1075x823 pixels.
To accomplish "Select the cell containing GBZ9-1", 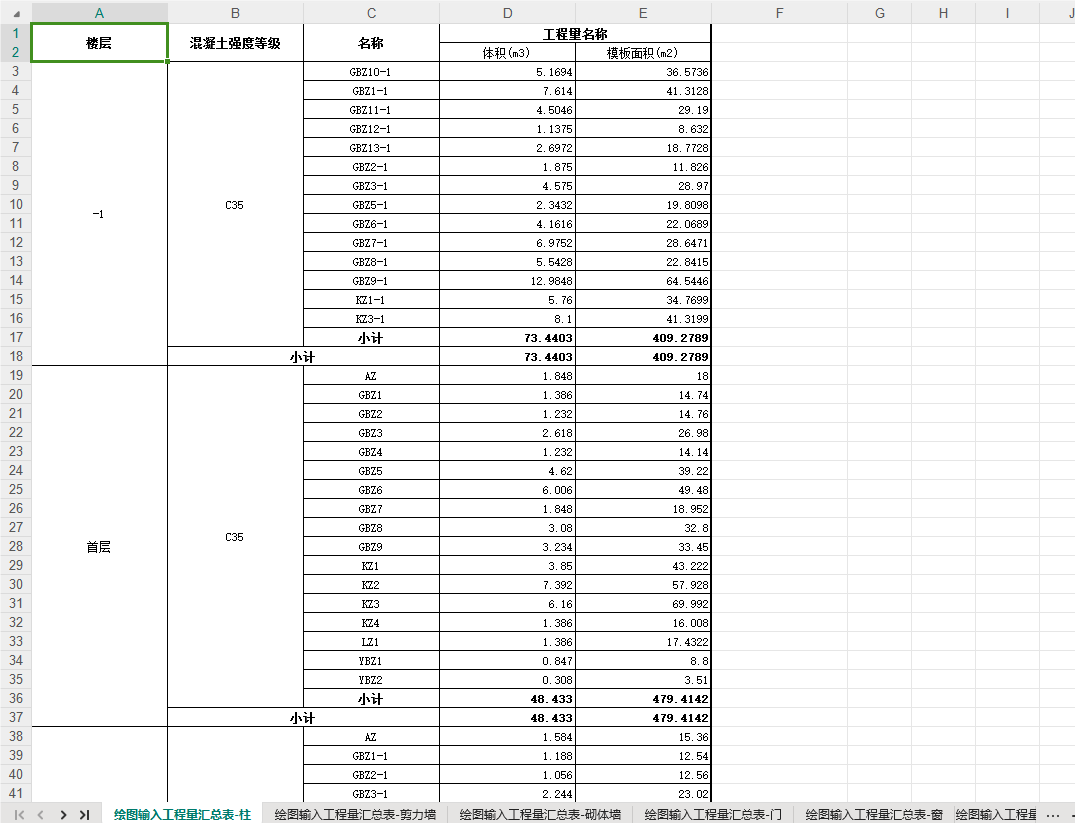I will (x=371, y=281).
